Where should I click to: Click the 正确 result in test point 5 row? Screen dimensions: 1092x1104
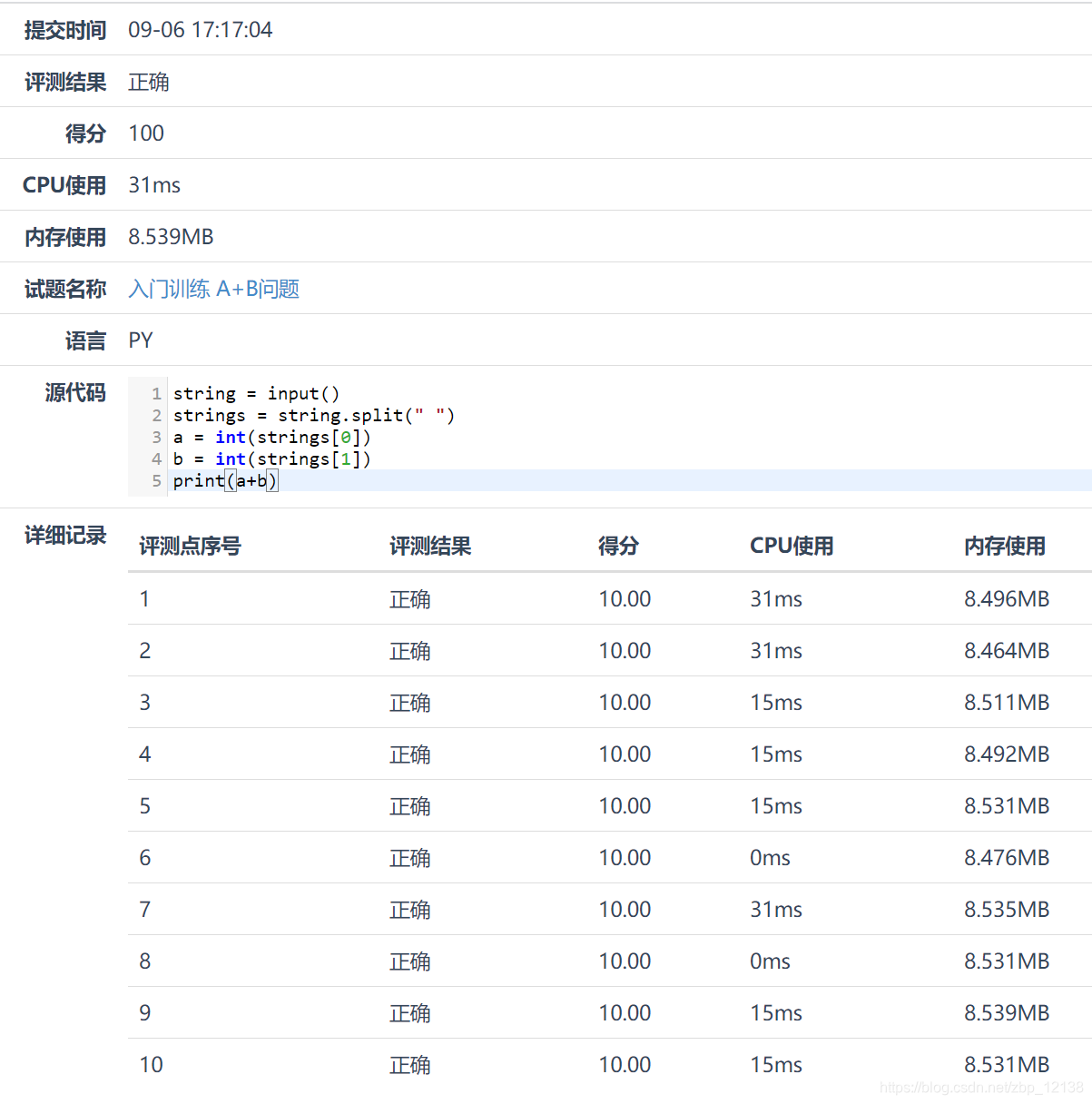pyautogui.click(x=409, y=806)
